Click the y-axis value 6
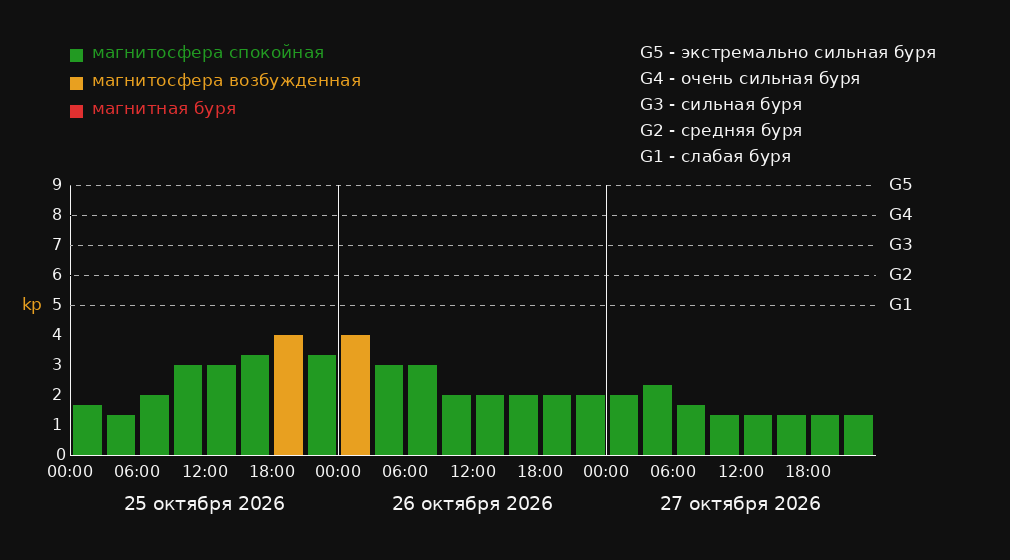1010x560 pixels. pyautogui.click(x=57, y=275)
